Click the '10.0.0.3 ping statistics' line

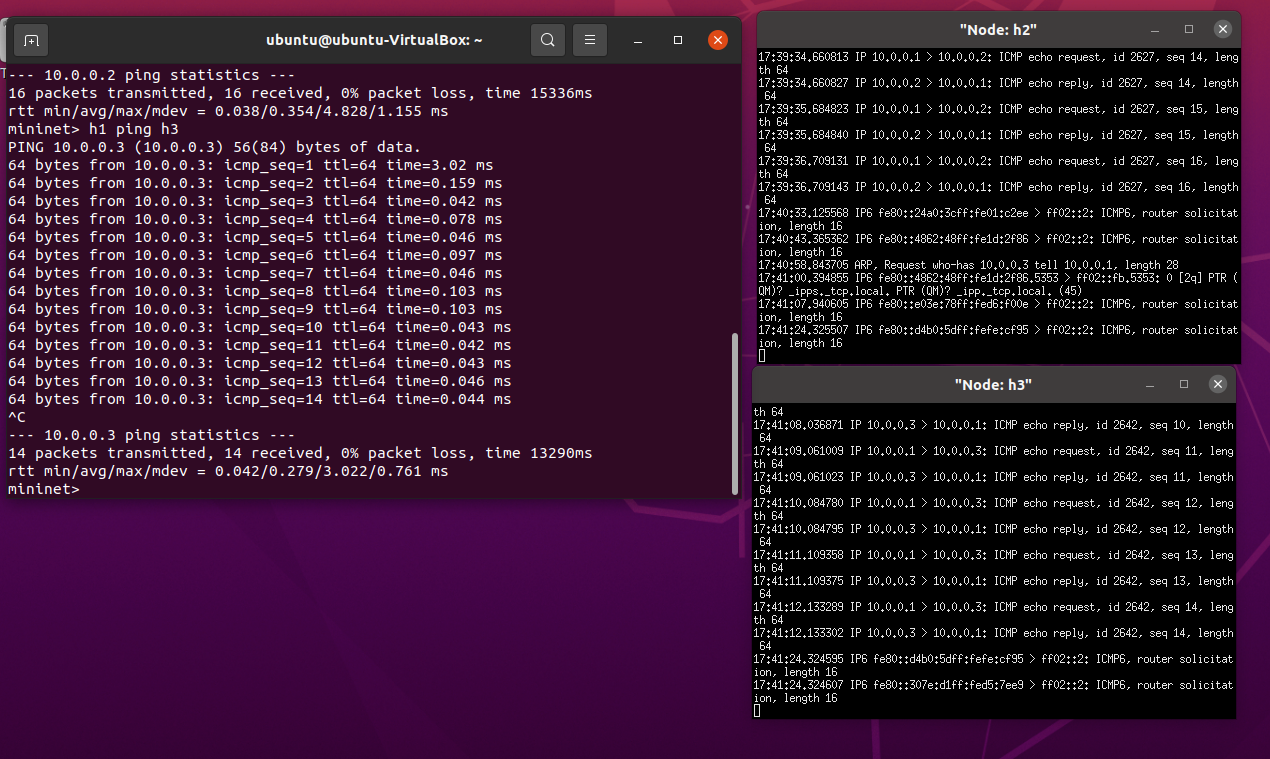coord(151,435)
